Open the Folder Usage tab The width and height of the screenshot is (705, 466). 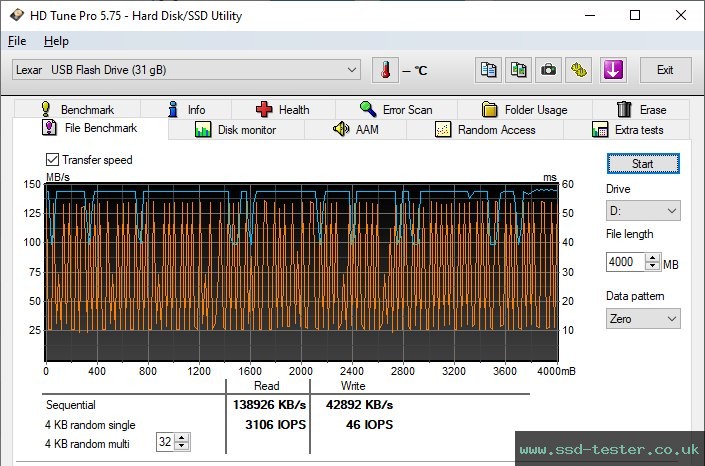524,109
